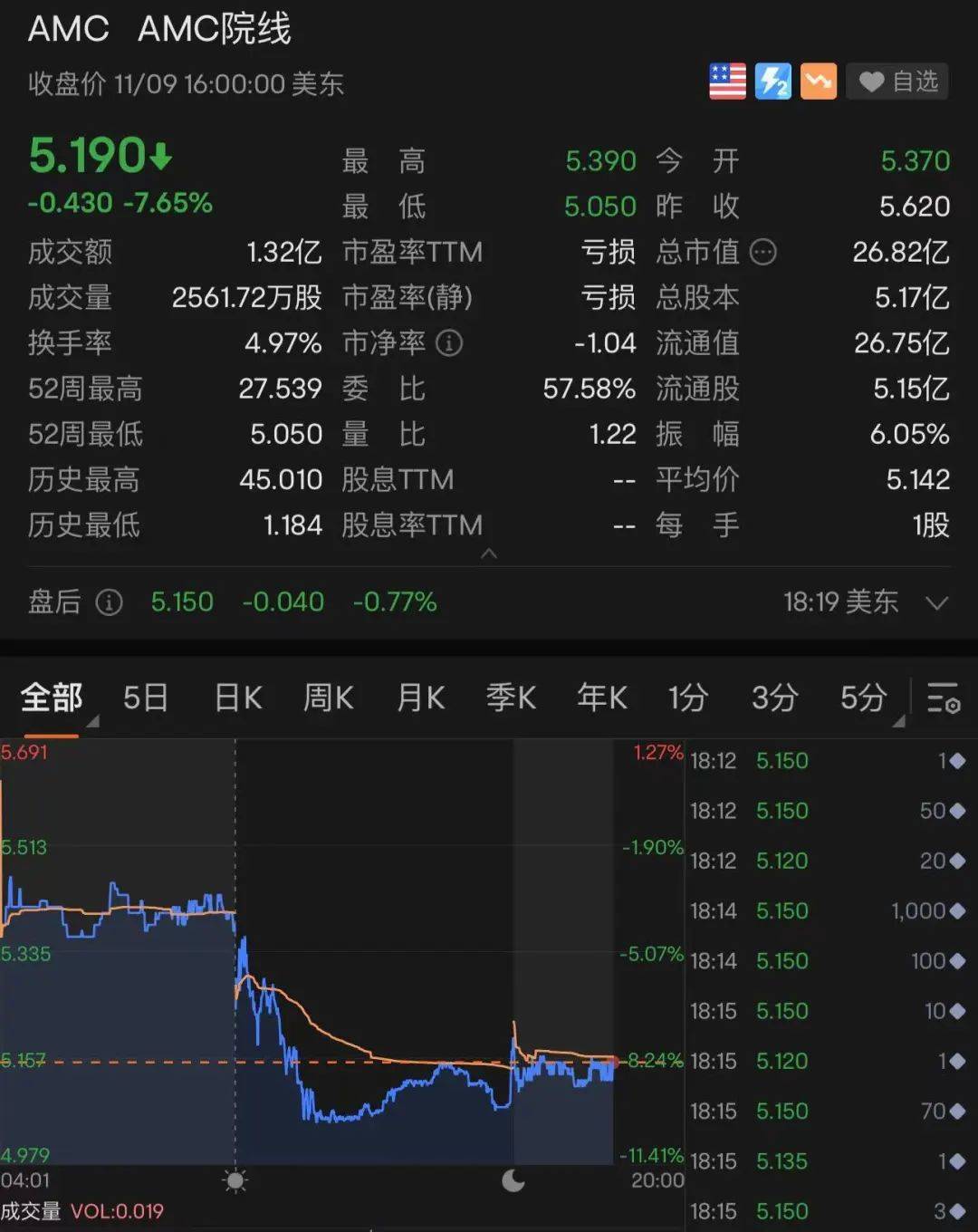Screen dimensions: 978x1232
Task: Click the 总市值 detail icon
Action: click(x=763, y=253)
